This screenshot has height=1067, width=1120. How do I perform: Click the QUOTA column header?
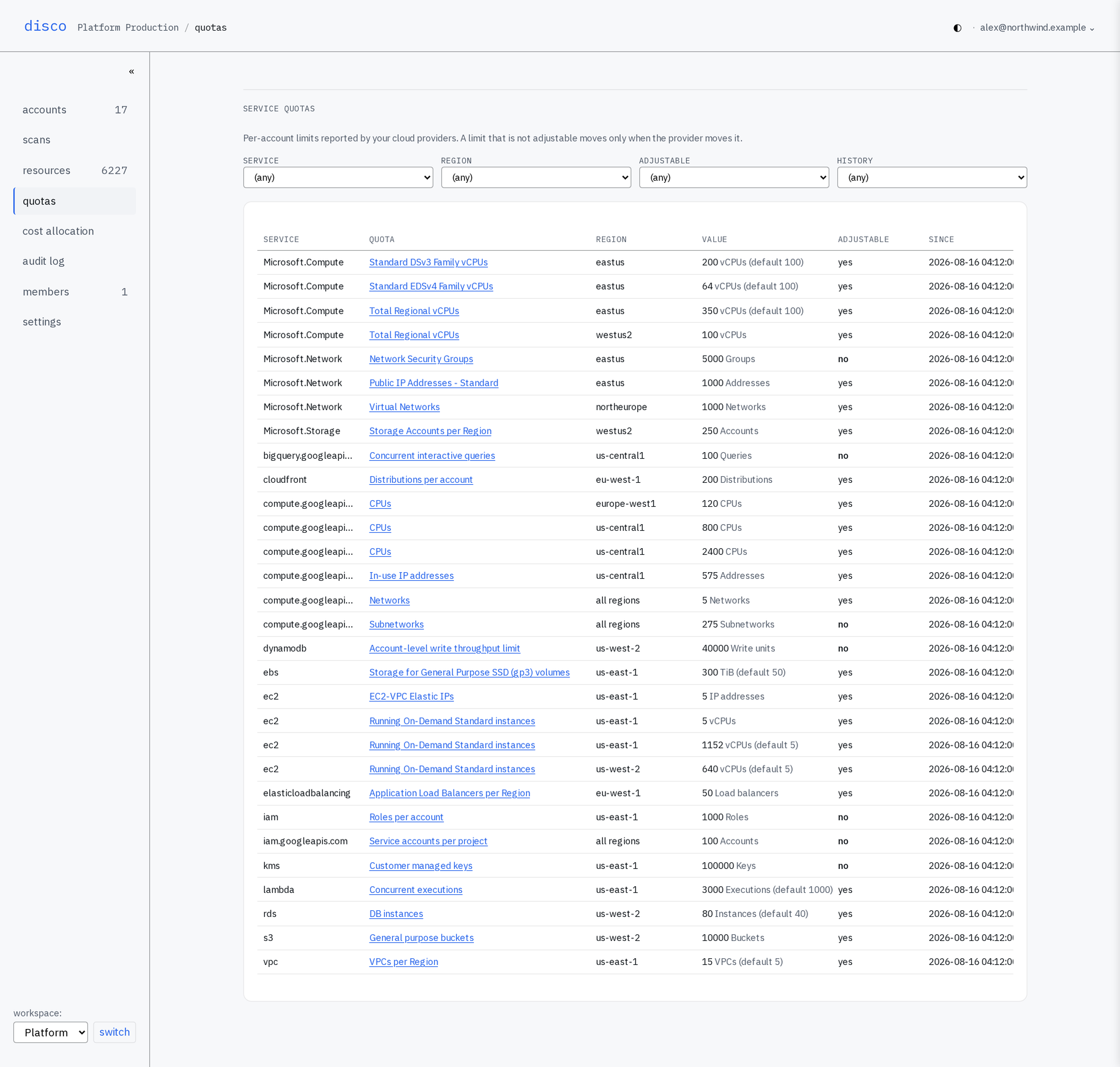382,239
